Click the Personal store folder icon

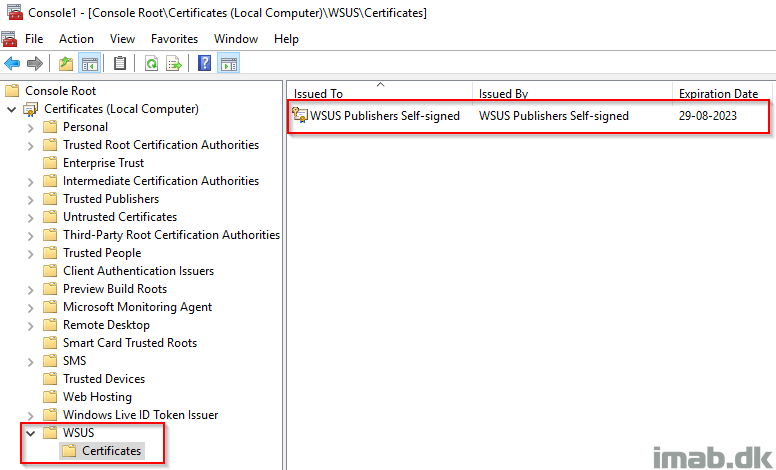tap(50, 127)
